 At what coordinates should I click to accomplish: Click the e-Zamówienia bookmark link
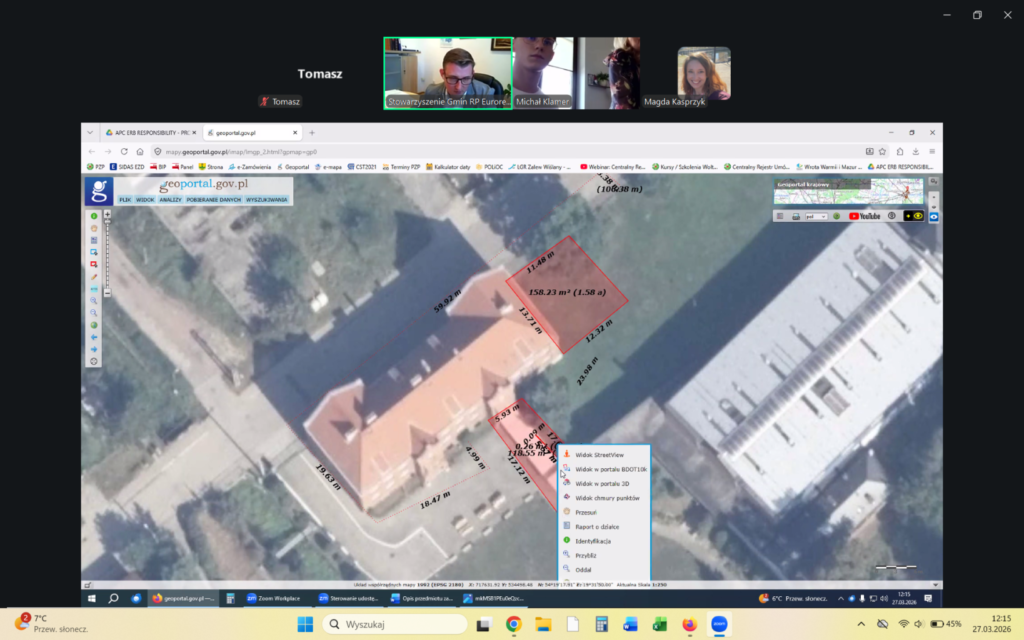(252, 167)
